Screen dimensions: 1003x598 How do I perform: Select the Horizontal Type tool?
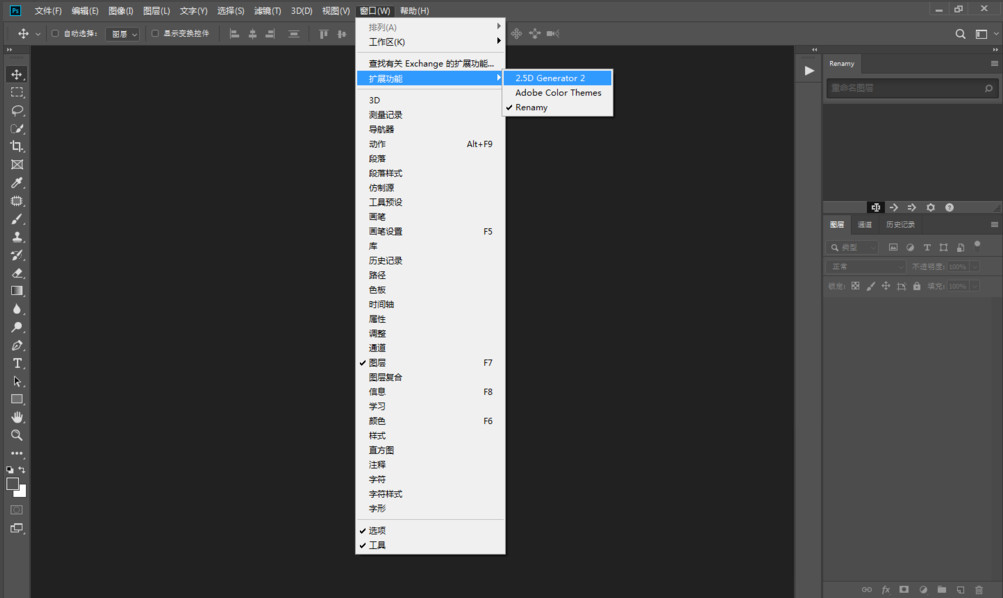point(17,363)
